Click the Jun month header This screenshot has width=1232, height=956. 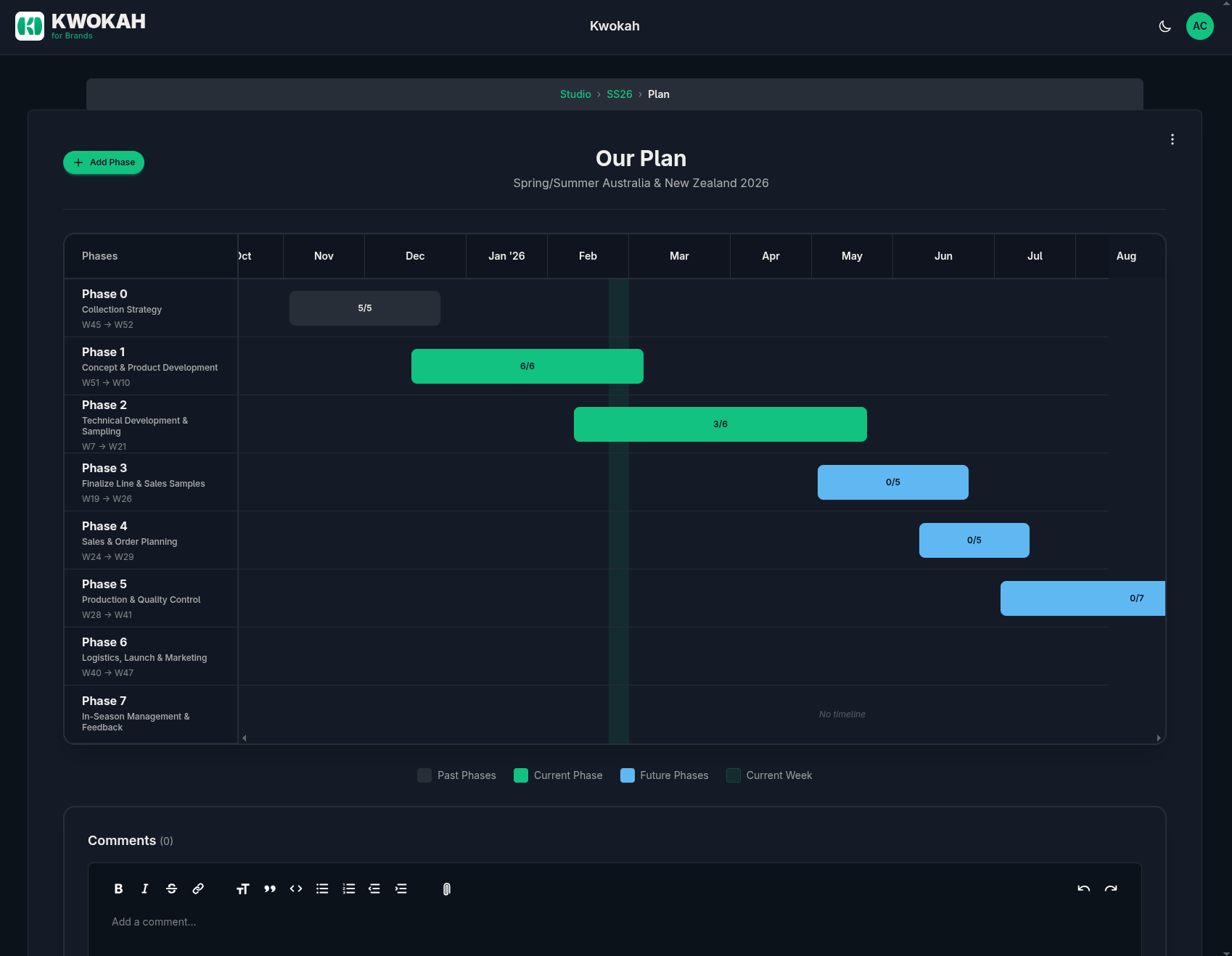tap(943, 256)
